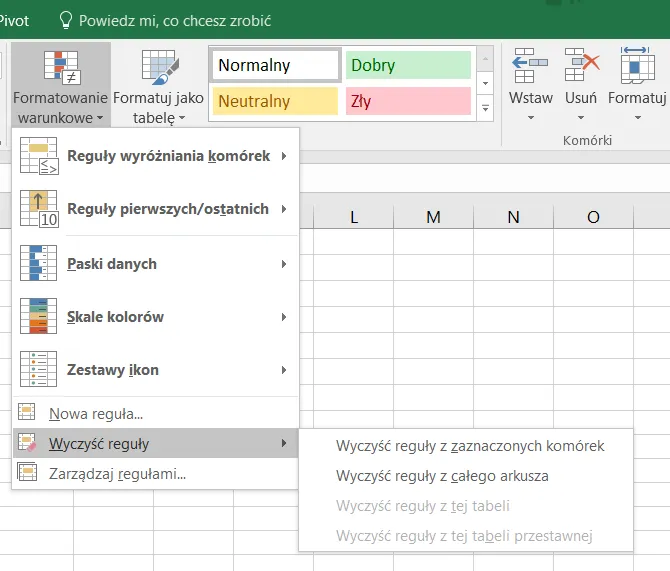Expand the Reguły pierwszych/ostatnich submenu arrow
The height and width of the screenshot is (571, 670).
pos(284,209)
